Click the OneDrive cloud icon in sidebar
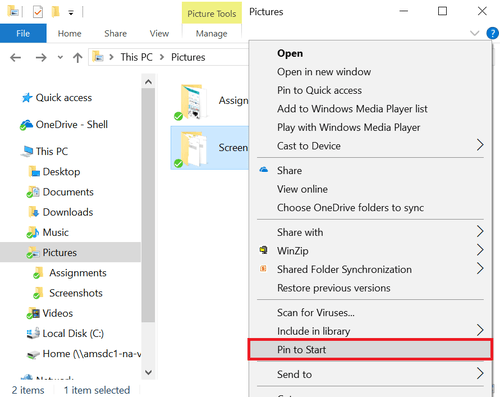The height and width of the screenshot is (397, 500). 26,125
